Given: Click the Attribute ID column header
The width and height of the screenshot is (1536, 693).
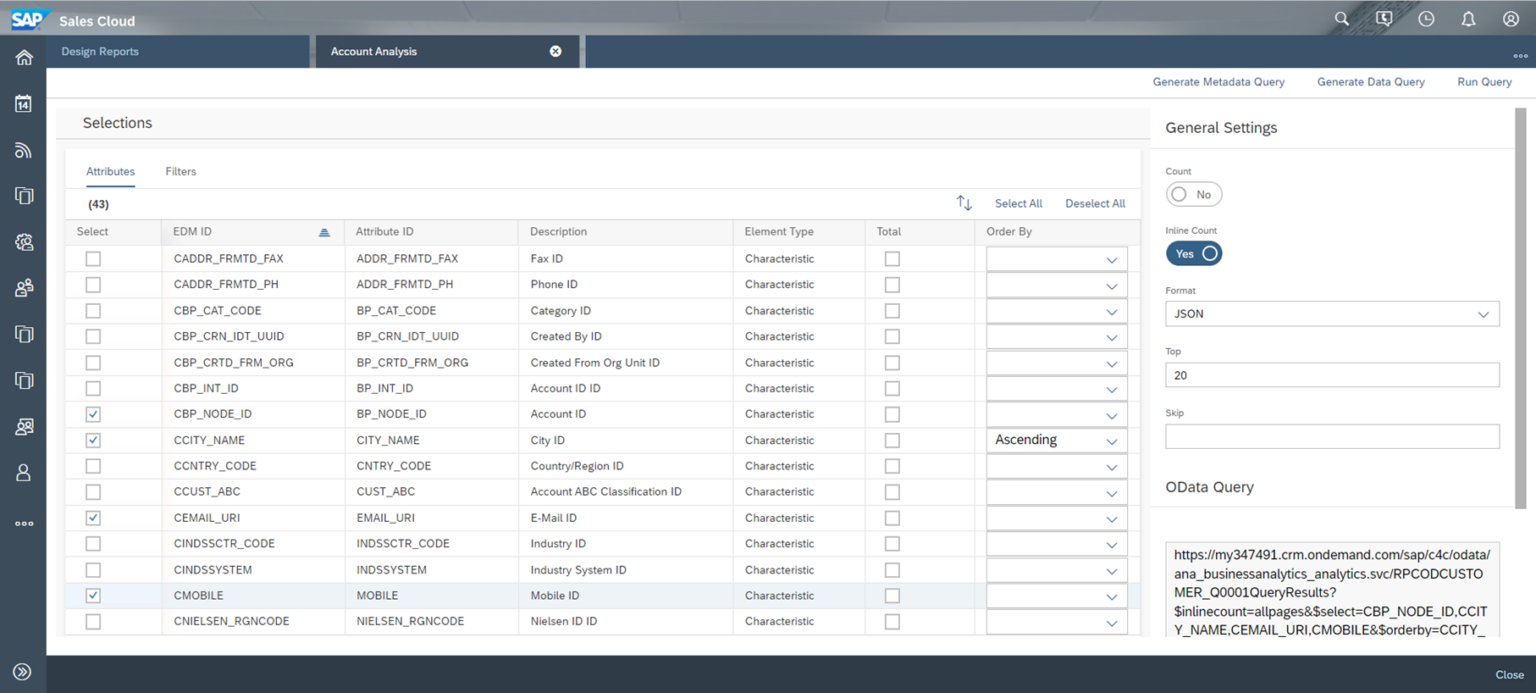Looking at the screenshot, I should [x=385, y=232].
